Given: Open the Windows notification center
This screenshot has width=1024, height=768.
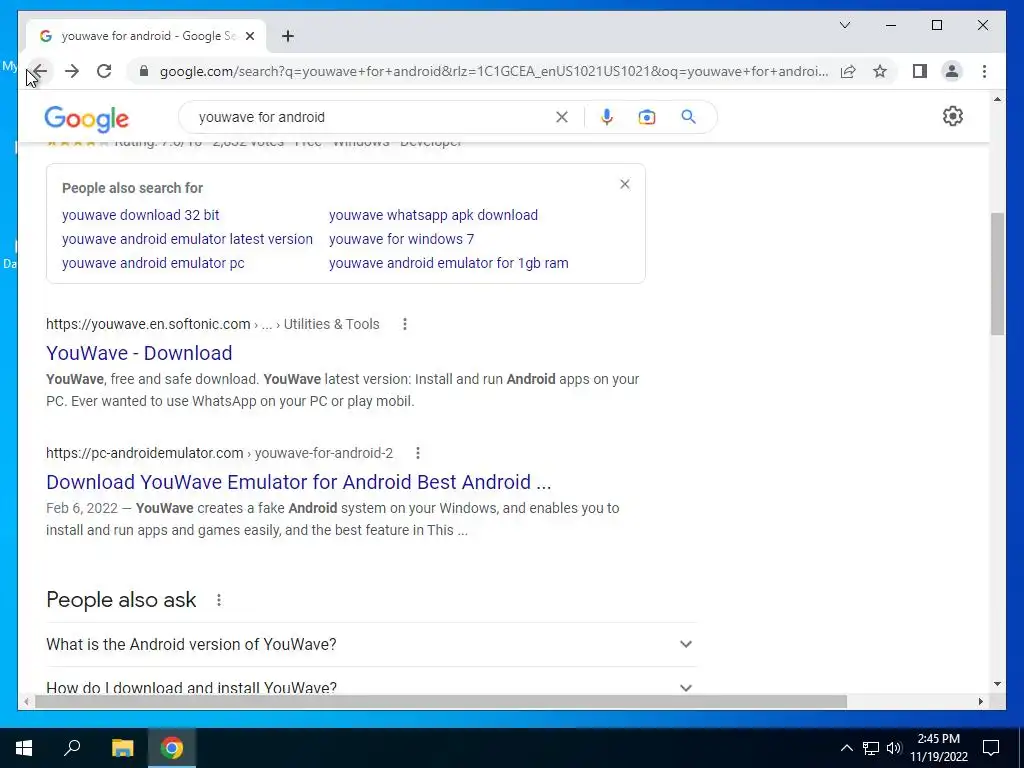Looking at the screenshot, I should point(991,748).
